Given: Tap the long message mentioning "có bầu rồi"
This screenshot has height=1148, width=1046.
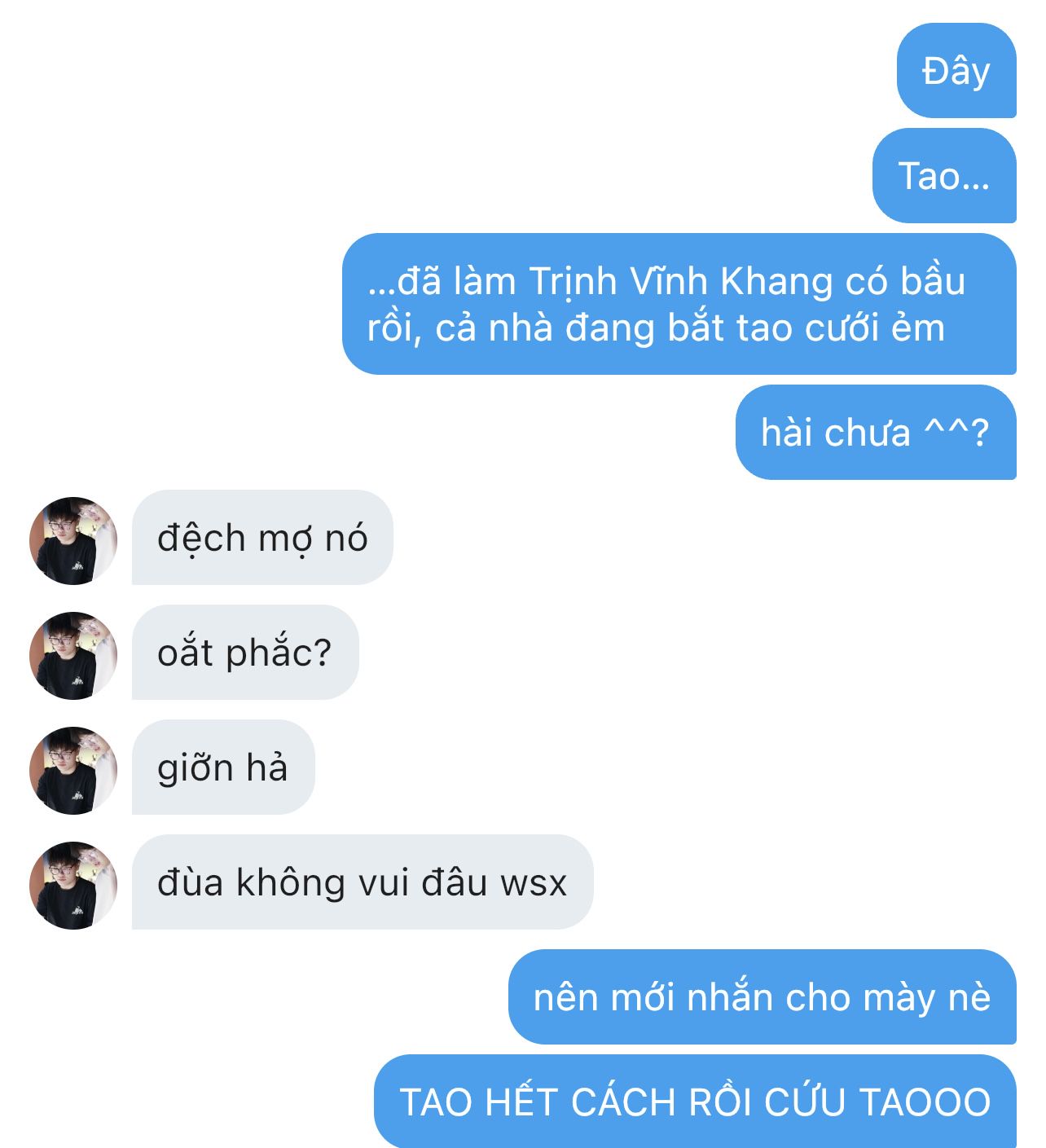Looking at the screenshot, I should point(679,304).
